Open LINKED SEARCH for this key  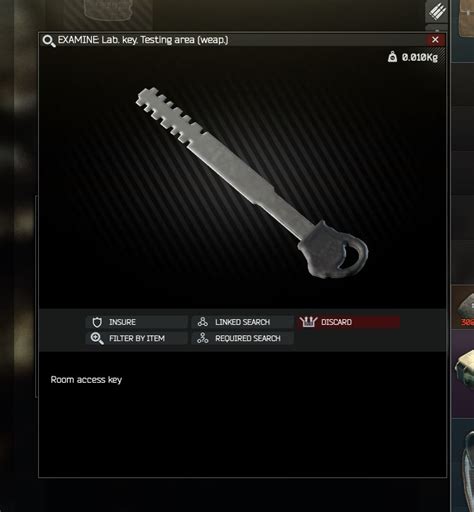242,322
